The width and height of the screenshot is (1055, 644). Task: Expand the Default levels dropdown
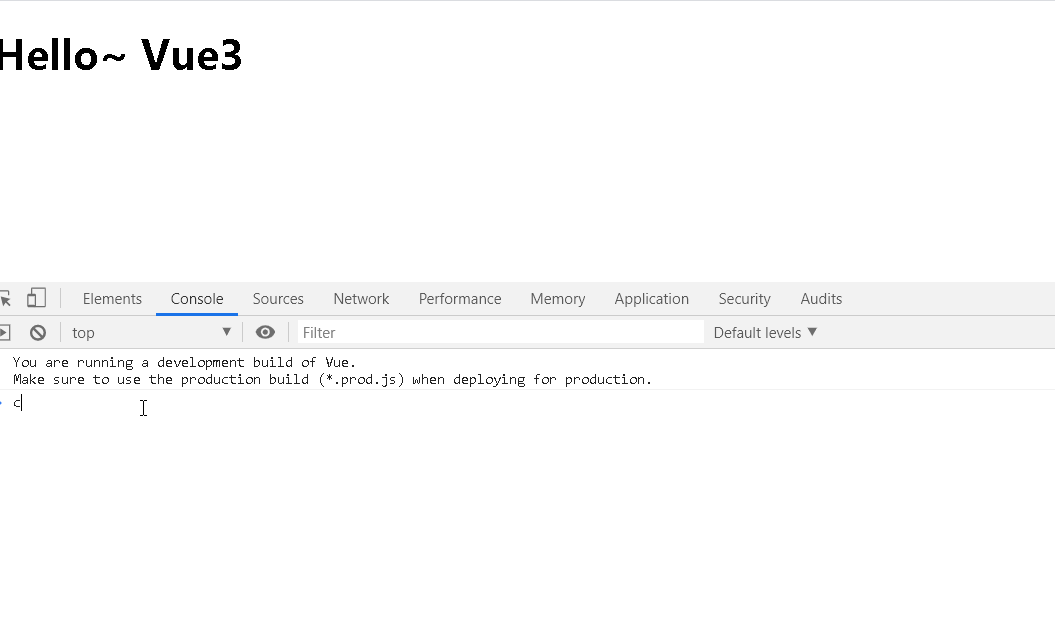[765, 332]
